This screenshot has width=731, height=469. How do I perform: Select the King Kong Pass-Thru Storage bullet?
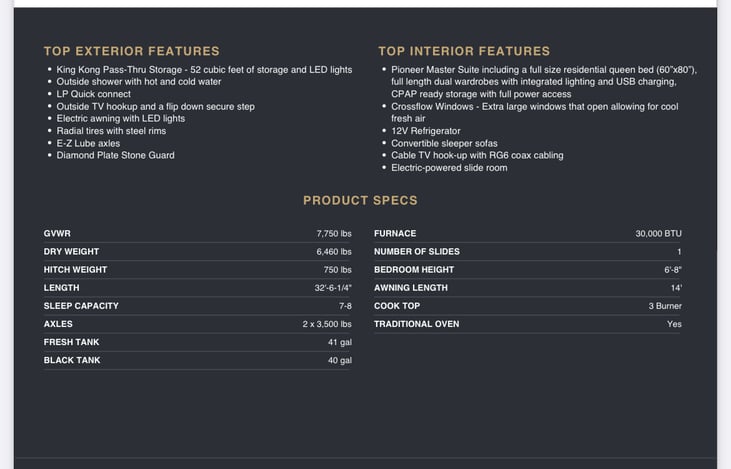pyautogui.click(x=204, y=70)
